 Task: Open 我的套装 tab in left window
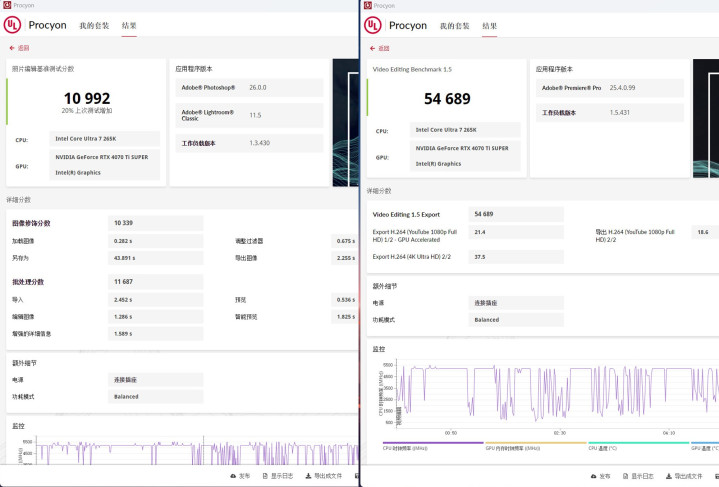[x=94, y=26]
